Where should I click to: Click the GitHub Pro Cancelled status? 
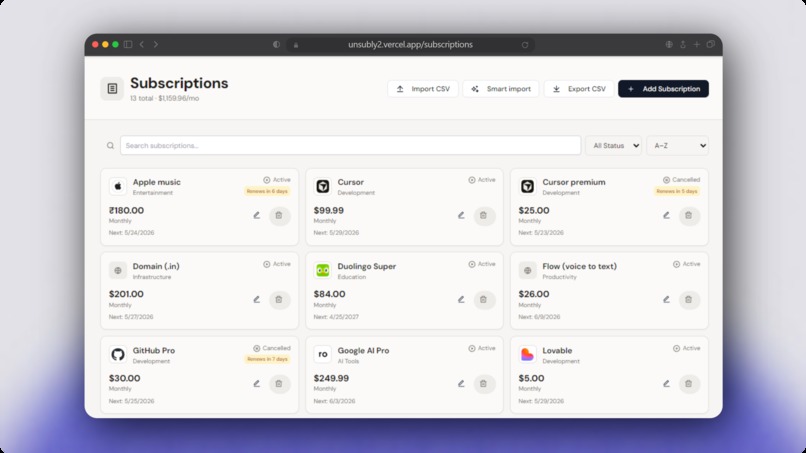[x=271, y=348]
